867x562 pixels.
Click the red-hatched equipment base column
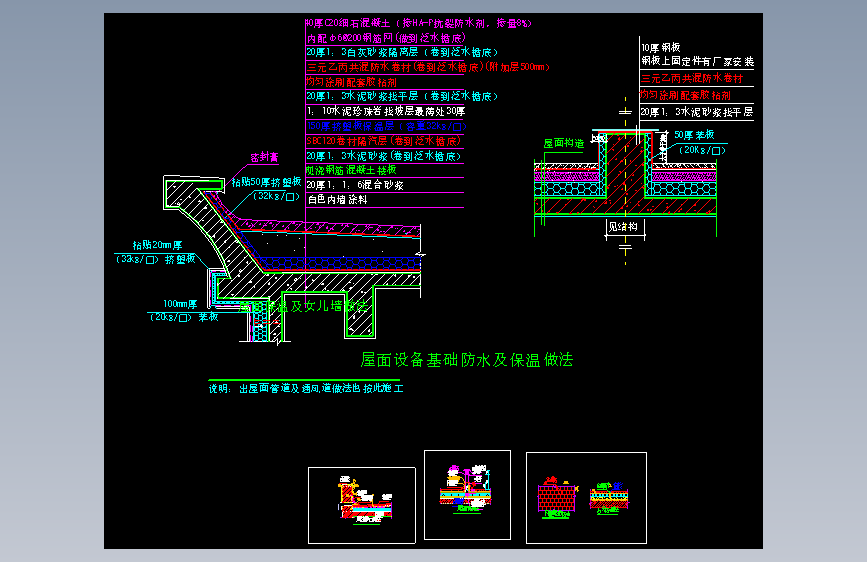coord(625,166)
